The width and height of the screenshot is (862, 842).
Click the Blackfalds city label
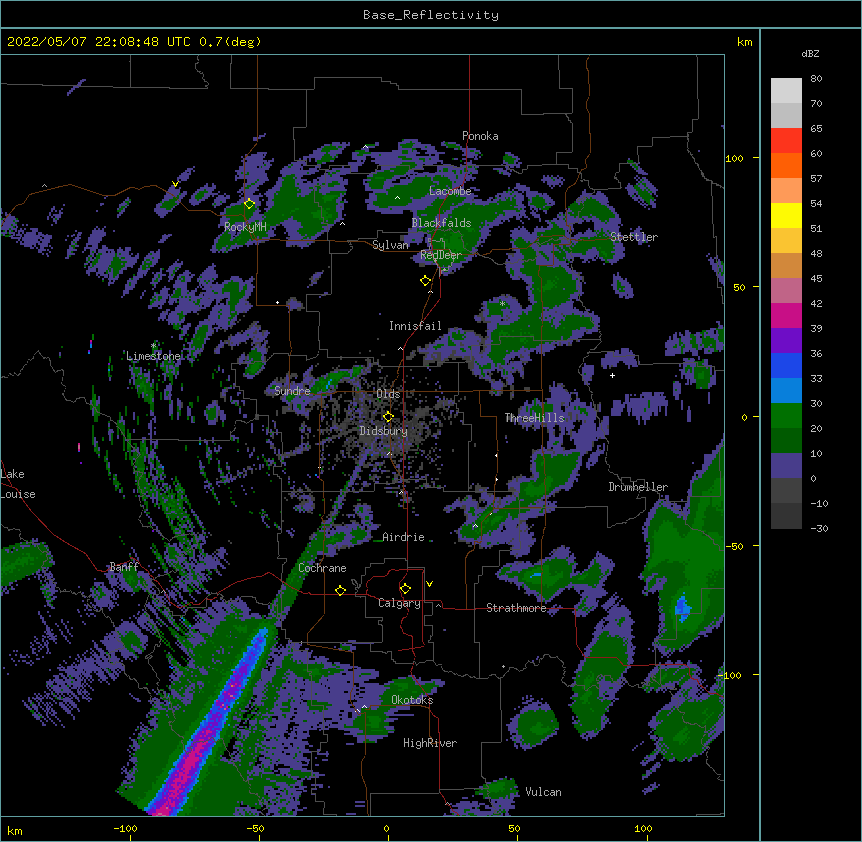[441, 223]
